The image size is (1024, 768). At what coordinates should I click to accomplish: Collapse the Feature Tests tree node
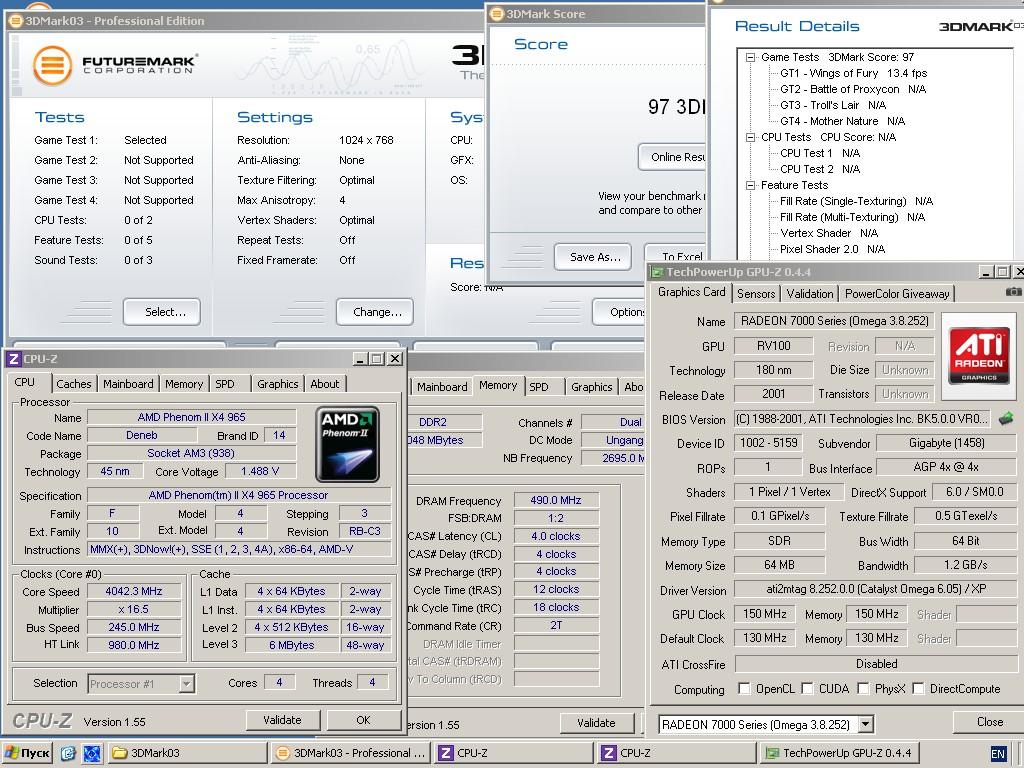pyautogui.click(x=750, y=185)
